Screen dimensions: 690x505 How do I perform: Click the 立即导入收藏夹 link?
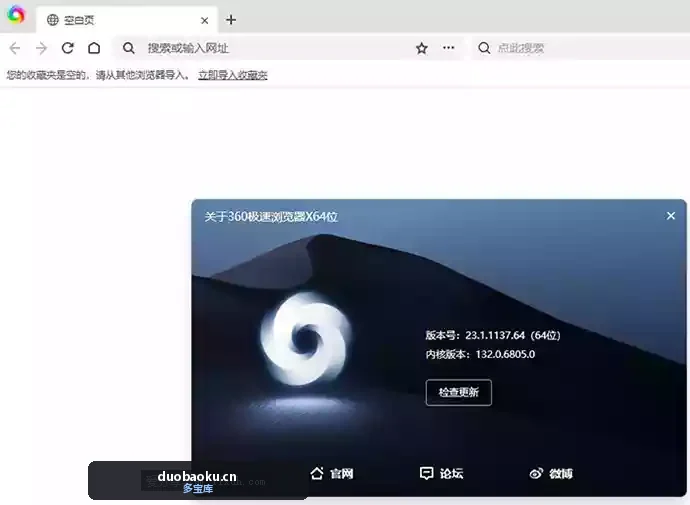233,75
